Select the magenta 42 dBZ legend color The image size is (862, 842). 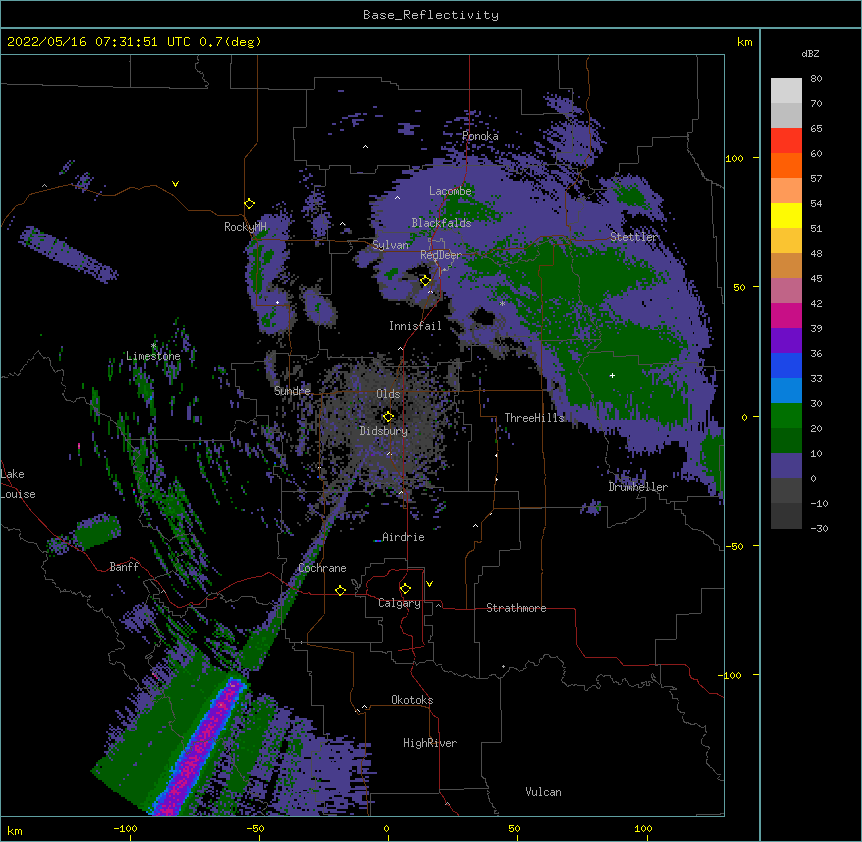[786, 315]
